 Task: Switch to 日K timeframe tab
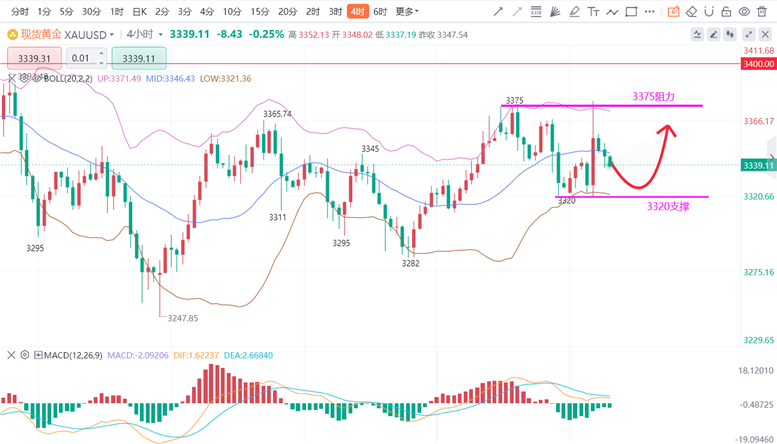tap(140, 11)
